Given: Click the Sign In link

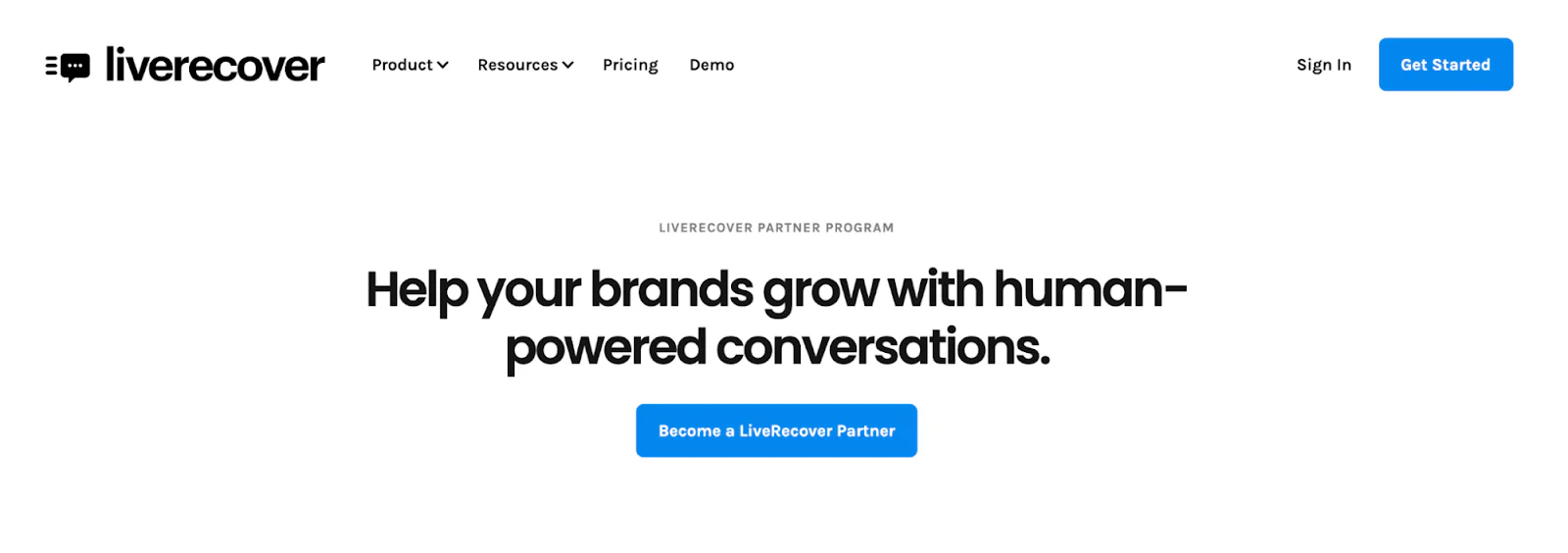Looking at the screenshot, I should 1324,65.
